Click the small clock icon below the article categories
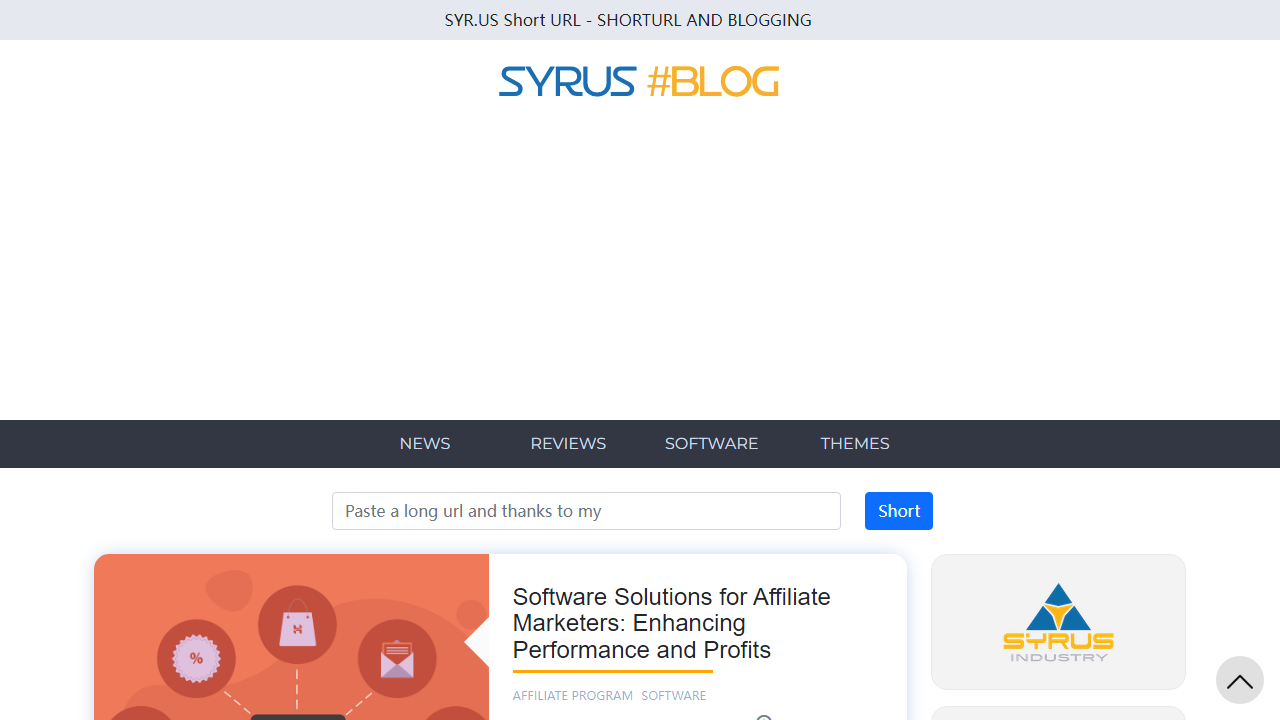This screenshot has width=1280, height=720. [764, 717]
